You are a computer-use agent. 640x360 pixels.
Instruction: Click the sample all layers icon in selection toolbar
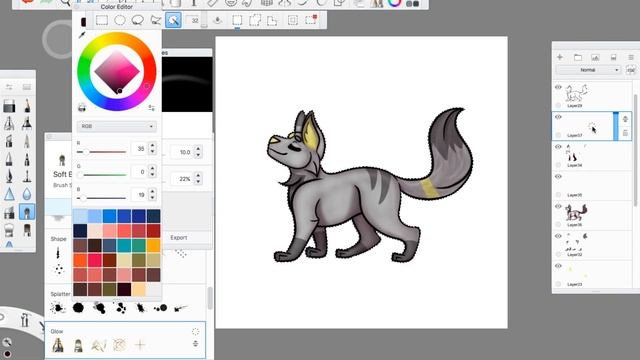point(218,20)
